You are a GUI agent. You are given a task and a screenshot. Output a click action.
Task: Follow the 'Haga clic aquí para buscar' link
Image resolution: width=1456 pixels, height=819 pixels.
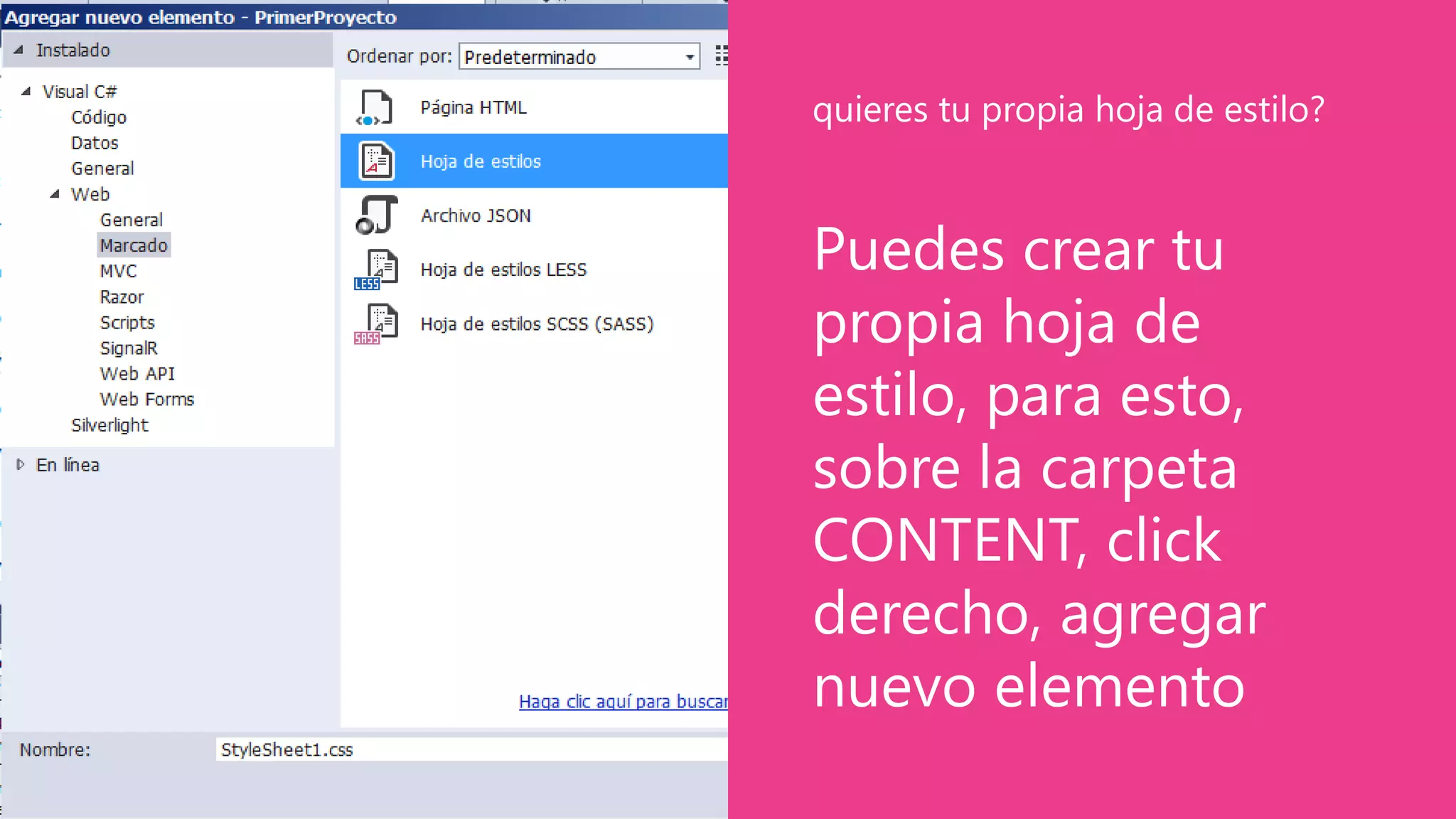tap(623, 702)
